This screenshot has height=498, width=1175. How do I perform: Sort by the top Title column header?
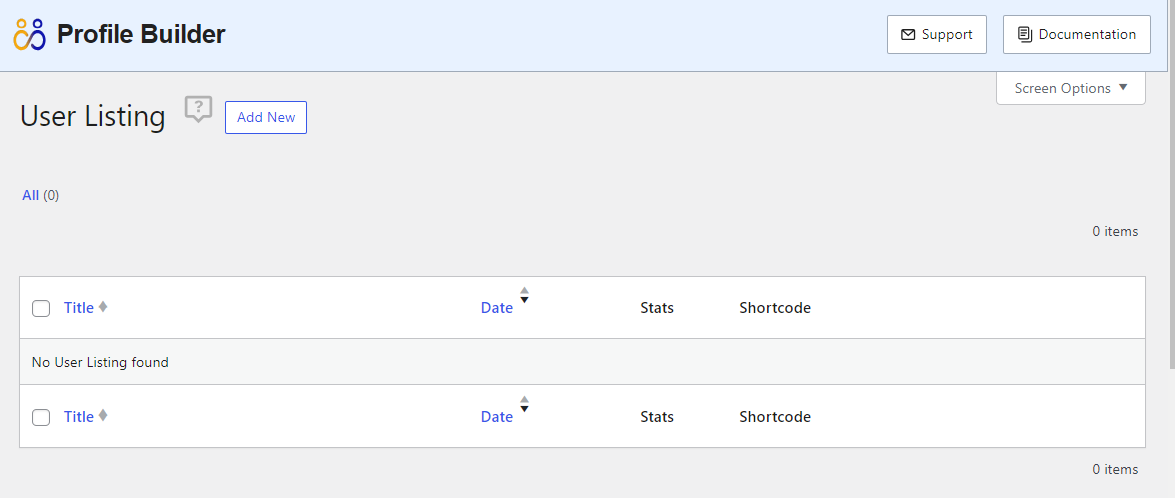[x=79, y=308]
